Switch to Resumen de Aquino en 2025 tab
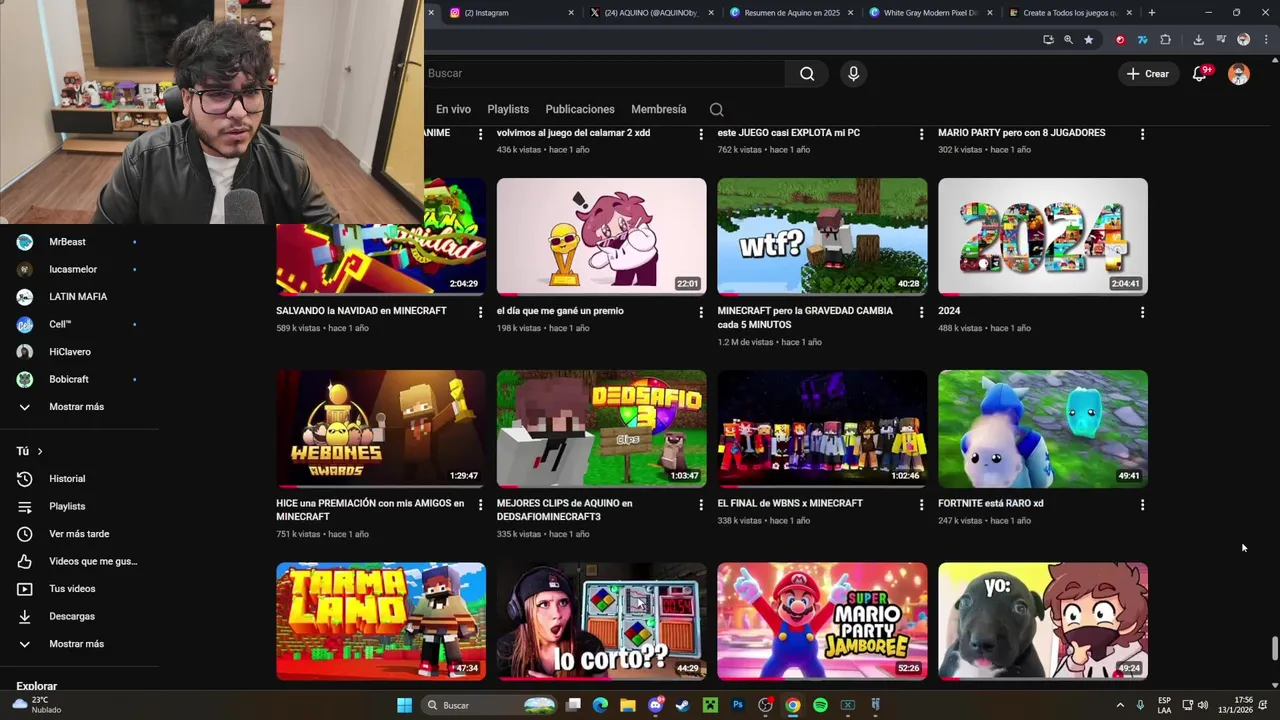The height and width of the screenshot is (720, 1280). [790, 13]
